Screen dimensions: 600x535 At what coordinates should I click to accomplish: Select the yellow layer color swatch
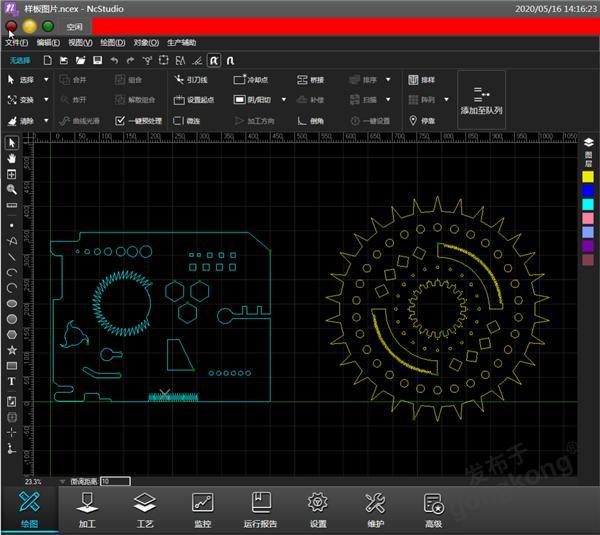coord(588,176)
